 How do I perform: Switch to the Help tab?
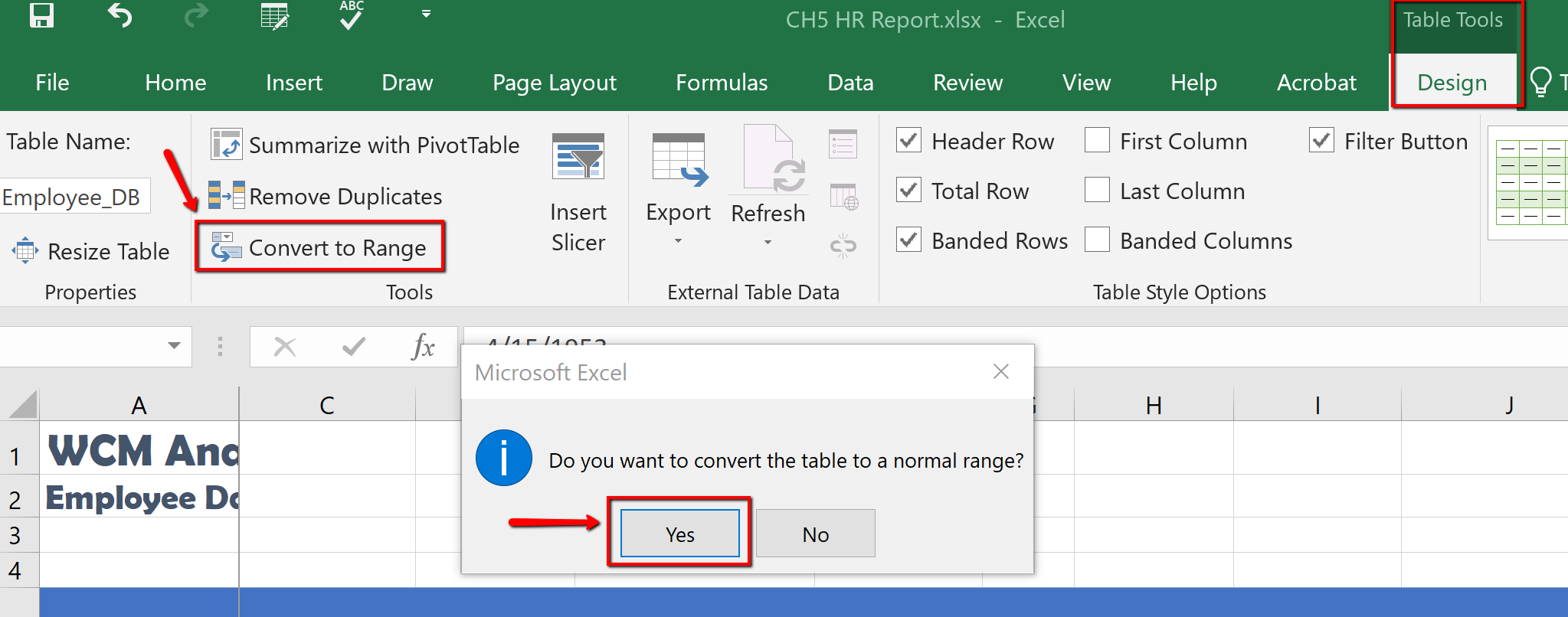tap(1193, 82)
